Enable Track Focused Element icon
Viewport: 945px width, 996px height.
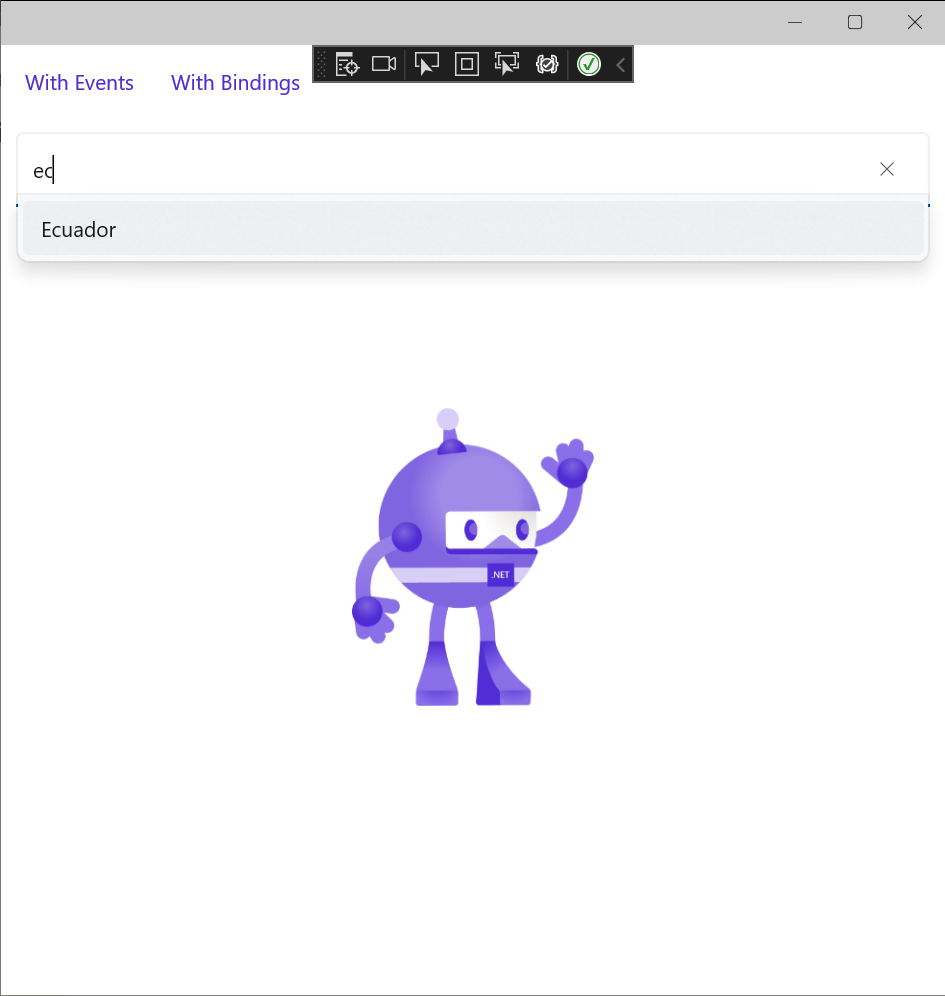tap(507, 64)
